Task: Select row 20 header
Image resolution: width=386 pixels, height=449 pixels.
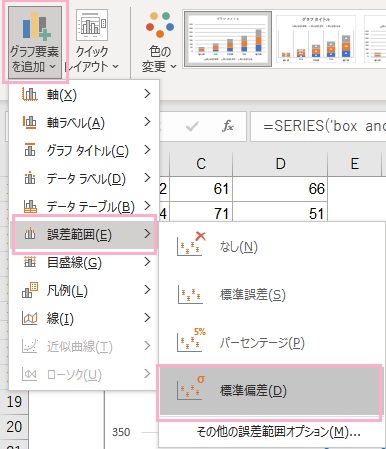Action: pyautogui.click(x=14, y=427)
